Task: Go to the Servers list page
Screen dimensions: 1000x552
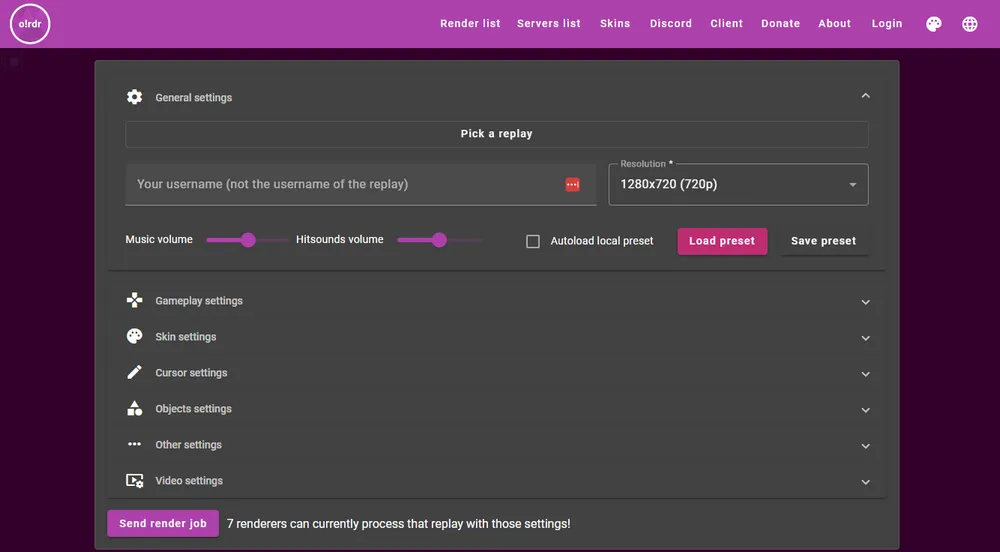Action: pyautogui.click(x=548, y=24)
